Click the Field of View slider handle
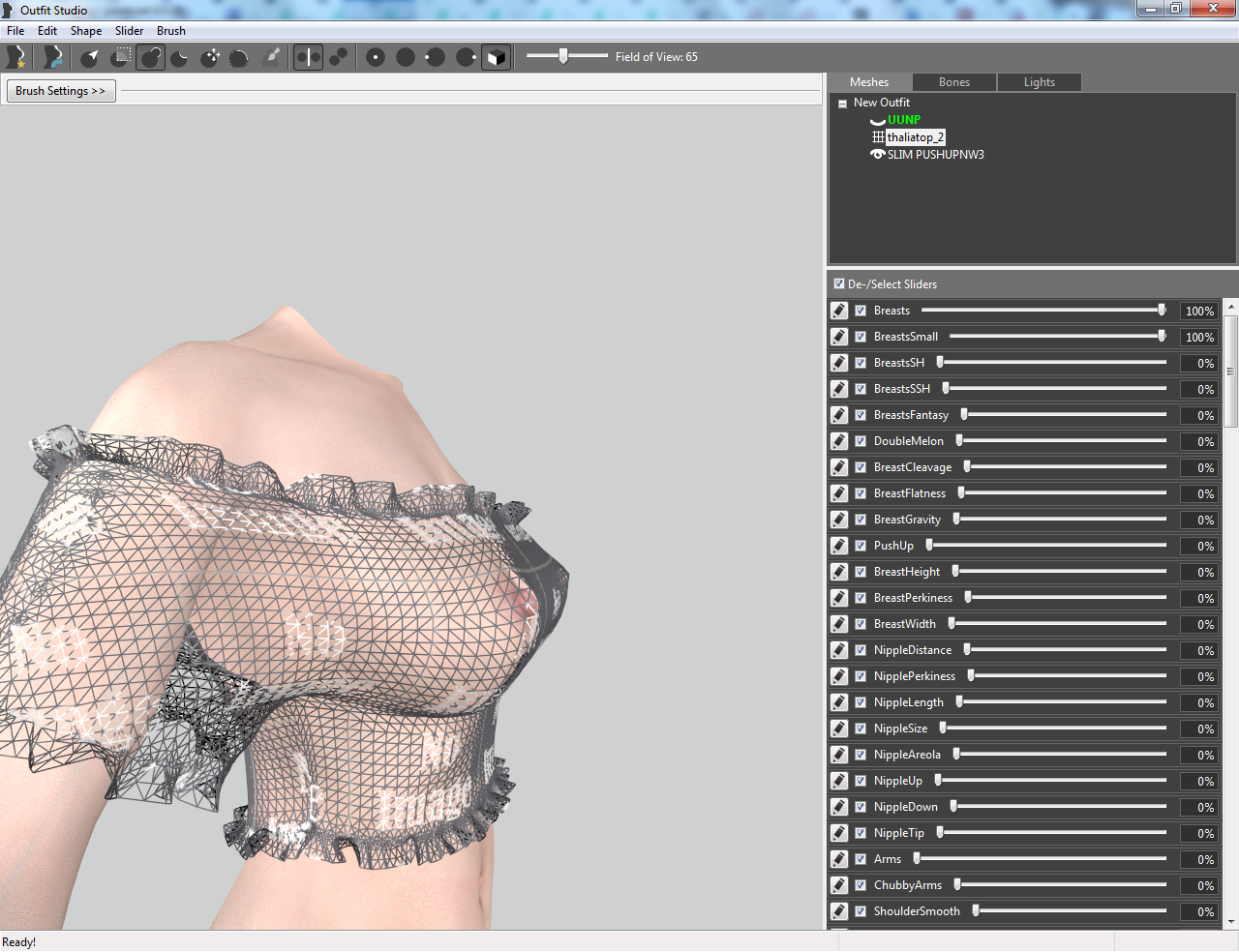 [563, 56]
